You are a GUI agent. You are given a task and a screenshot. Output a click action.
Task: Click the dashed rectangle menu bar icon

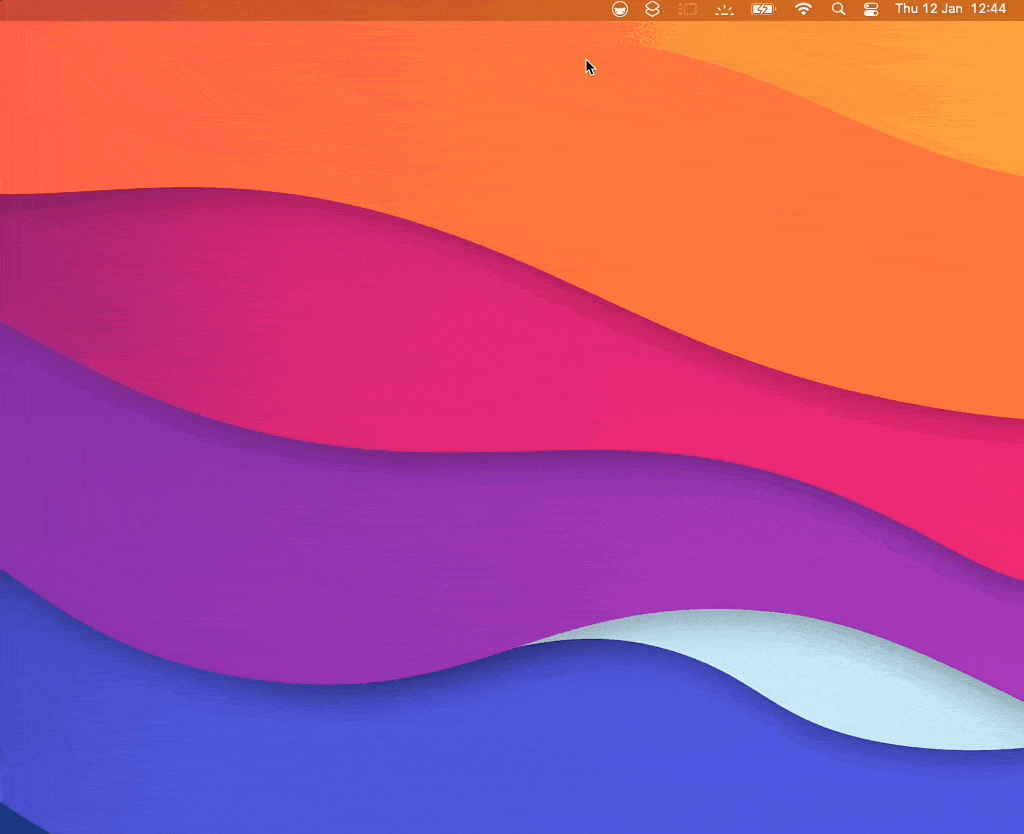[x=688, y=9]
